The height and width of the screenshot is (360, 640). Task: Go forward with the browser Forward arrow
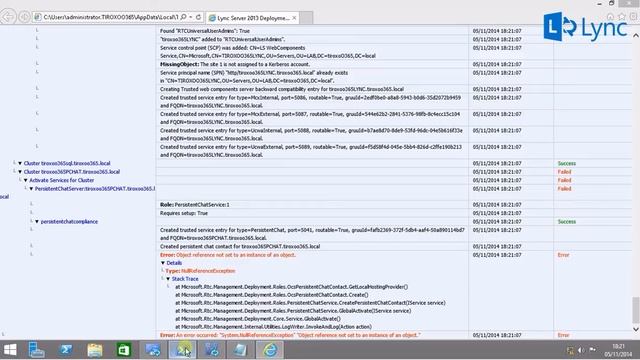pos(24,17)
